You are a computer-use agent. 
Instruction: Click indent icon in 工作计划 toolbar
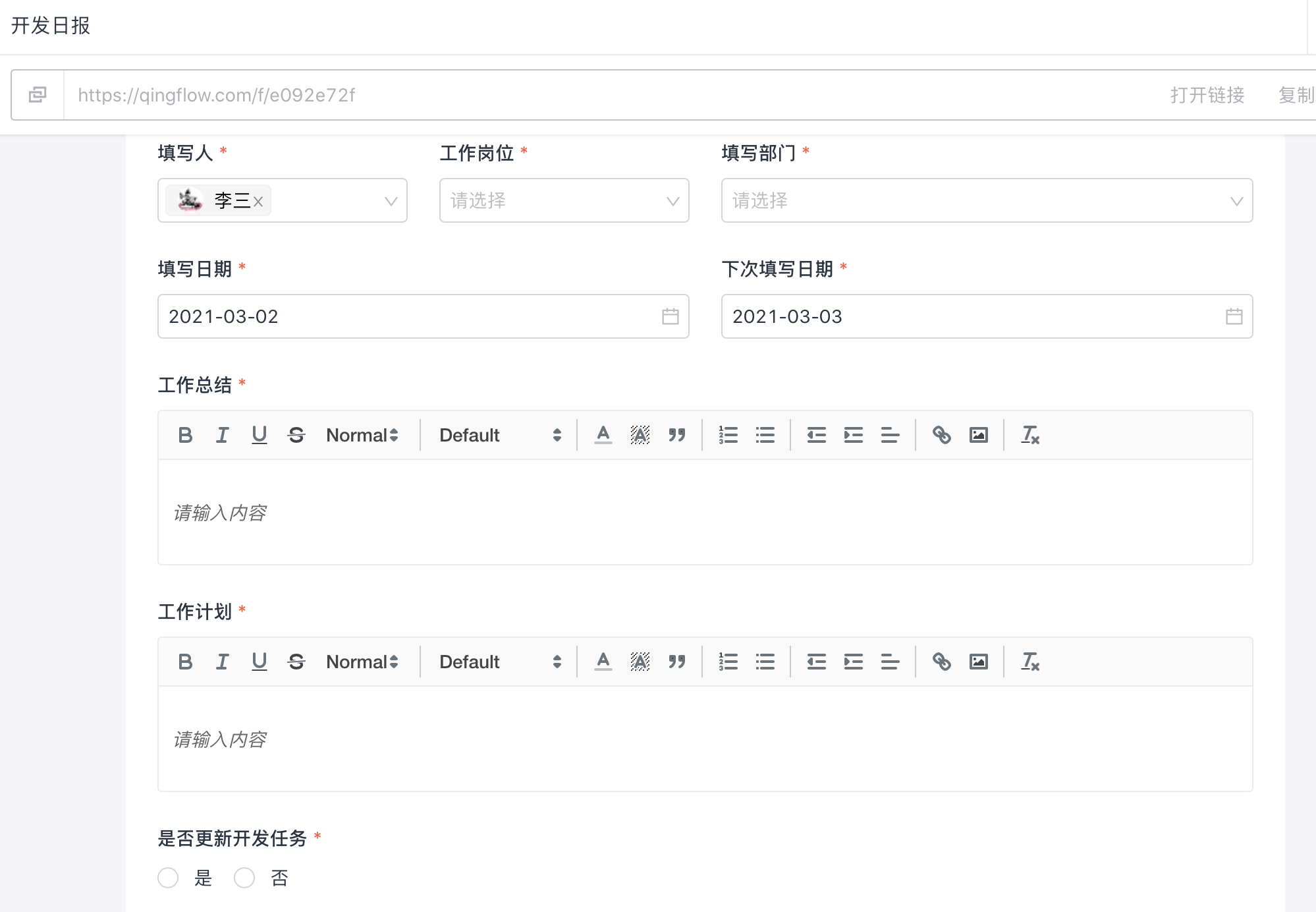(853, 662)
